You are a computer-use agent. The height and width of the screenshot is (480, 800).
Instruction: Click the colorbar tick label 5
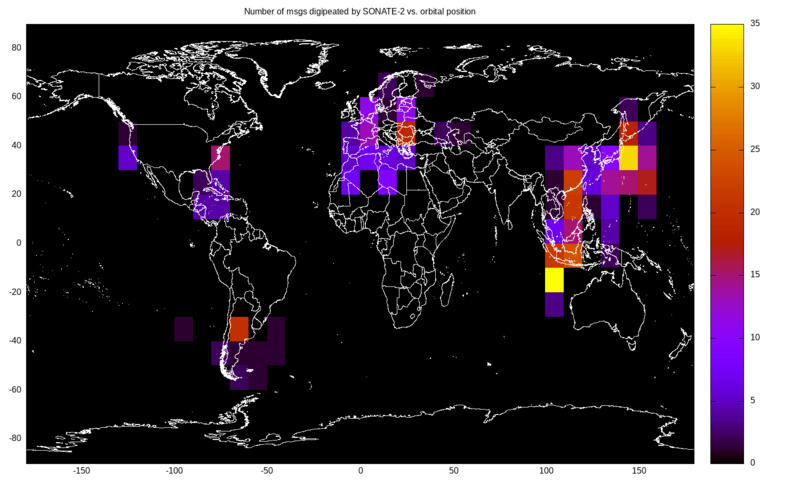pyautogui.click(x=753, y=400)
